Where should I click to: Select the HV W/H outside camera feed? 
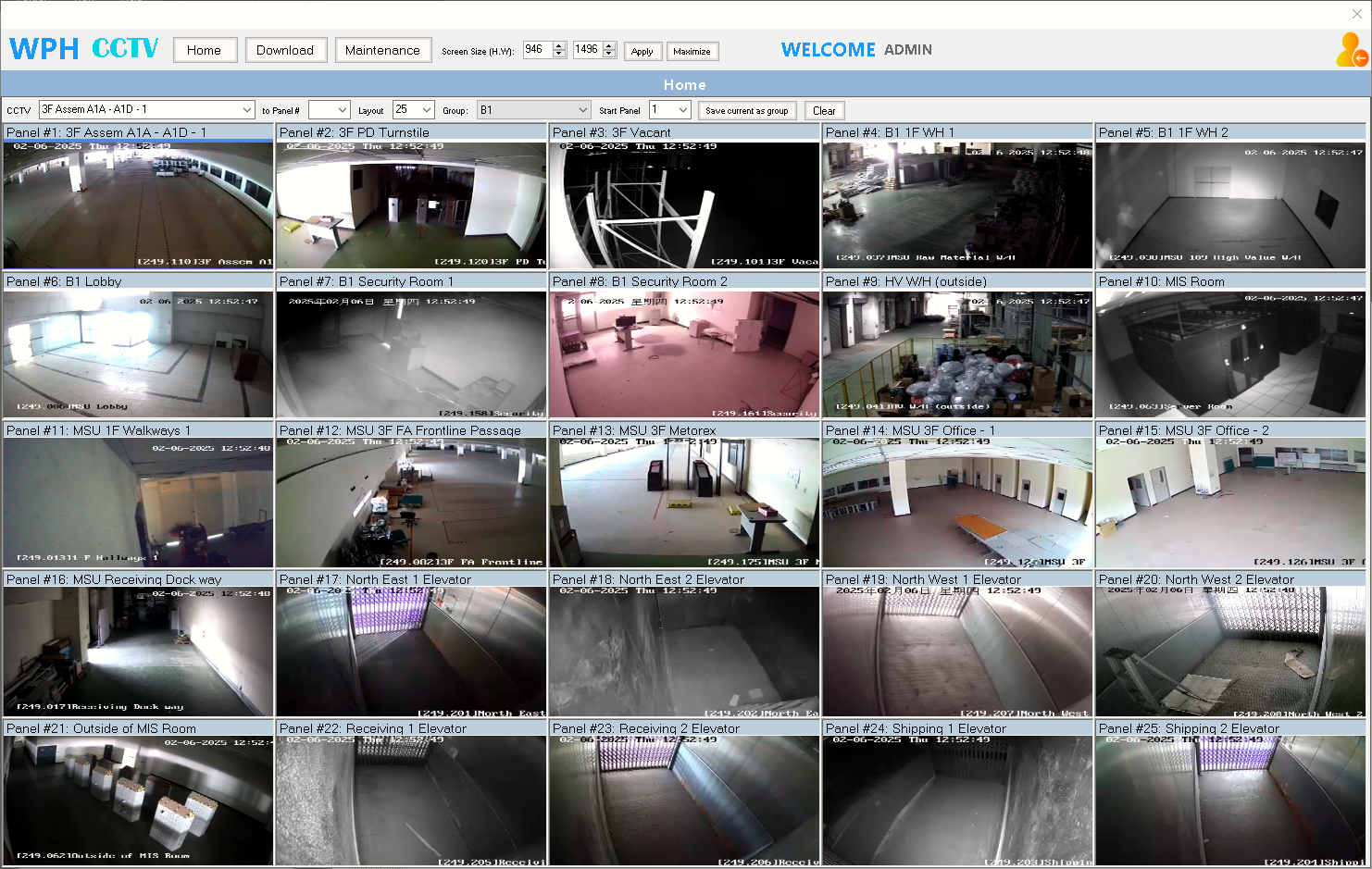(957, 354)
